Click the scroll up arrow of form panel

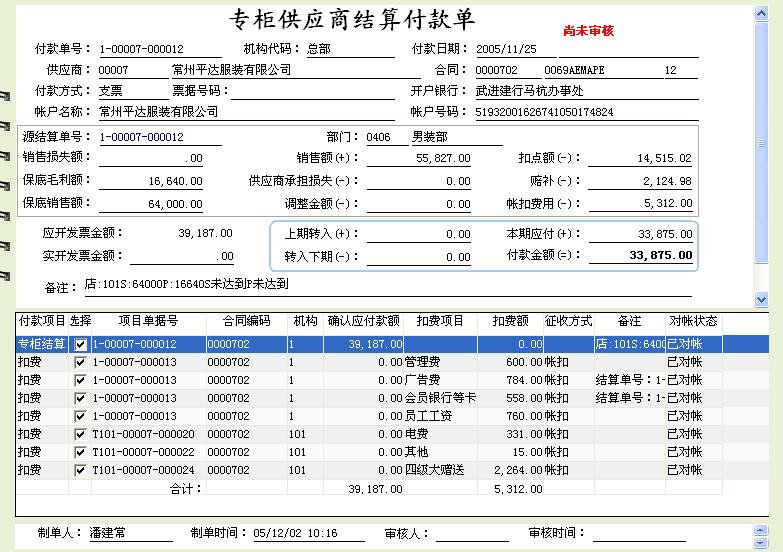761,13
